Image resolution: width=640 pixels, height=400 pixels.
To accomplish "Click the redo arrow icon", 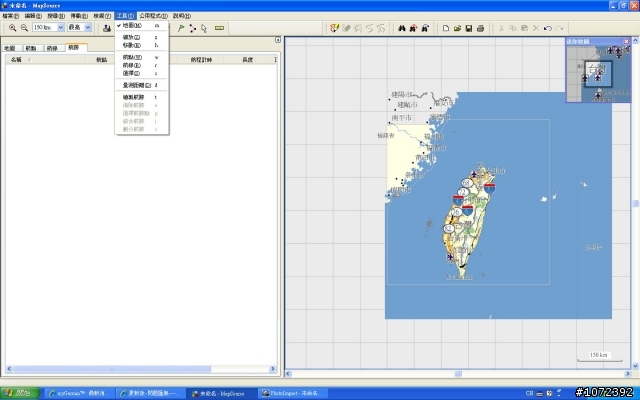I will coord(559,28).
